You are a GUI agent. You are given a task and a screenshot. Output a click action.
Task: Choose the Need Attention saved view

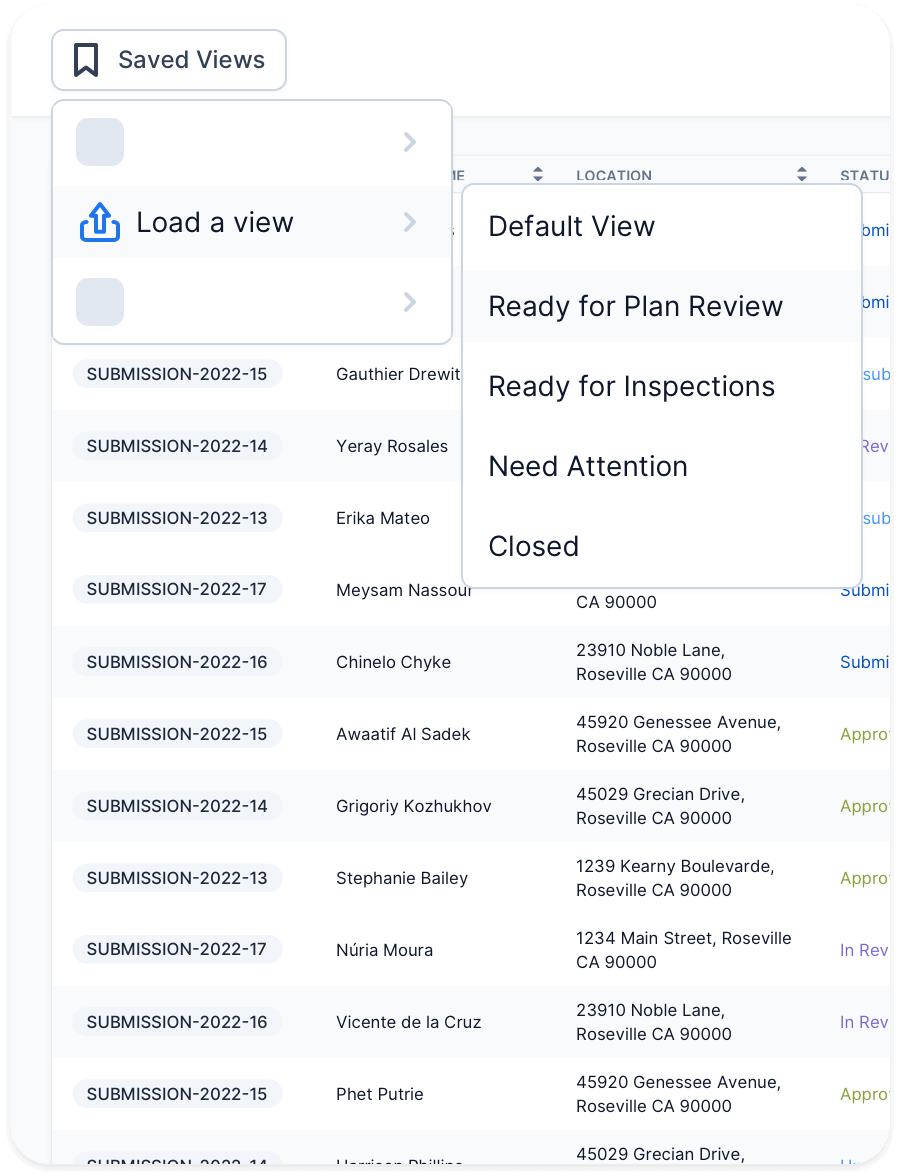(588, 466)
